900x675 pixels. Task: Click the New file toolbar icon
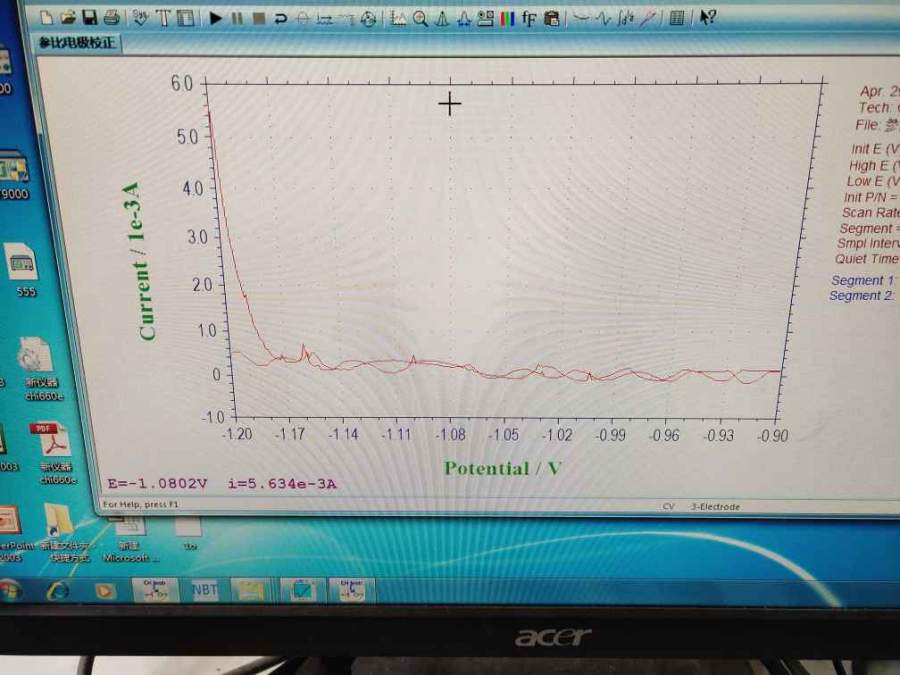(x=46, y=18)
